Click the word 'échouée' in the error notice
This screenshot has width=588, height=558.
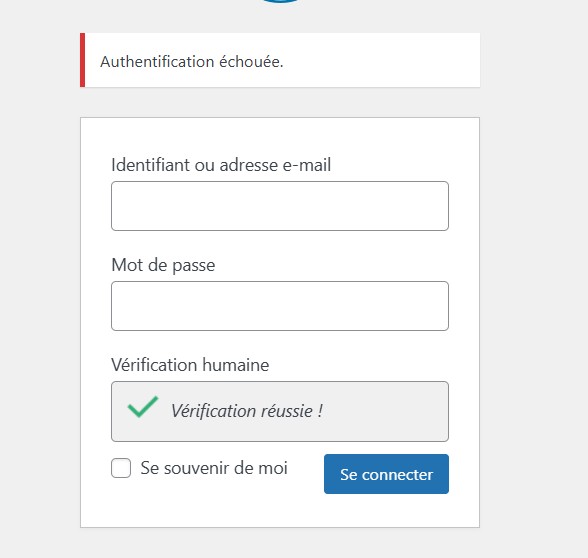[x=249, y=62]
